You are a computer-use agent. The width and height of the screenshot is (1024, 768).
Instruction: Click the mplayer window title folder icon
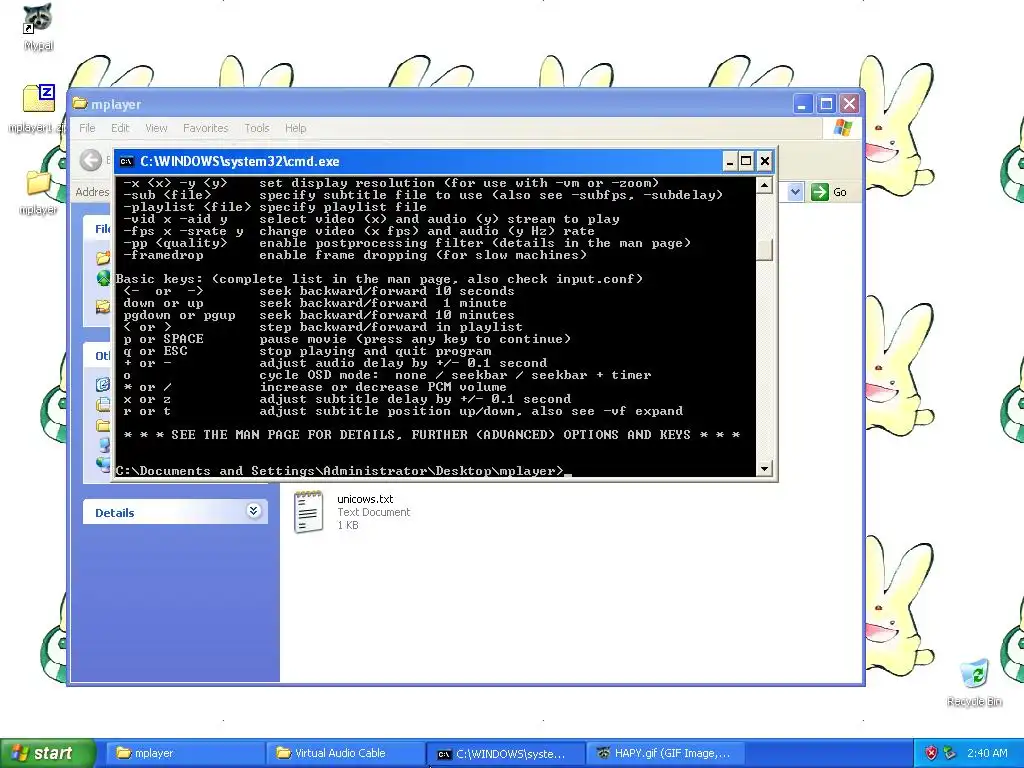coord(80,103)
